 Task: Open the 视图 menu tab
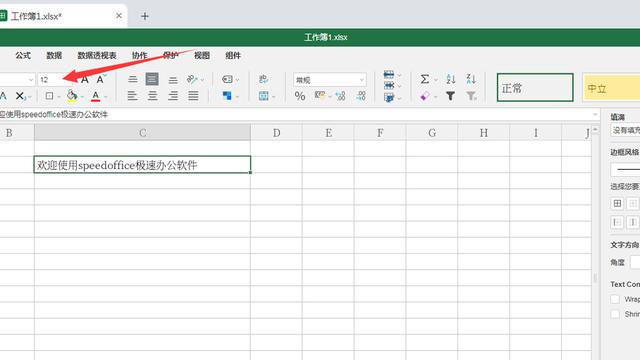point(202,56)
